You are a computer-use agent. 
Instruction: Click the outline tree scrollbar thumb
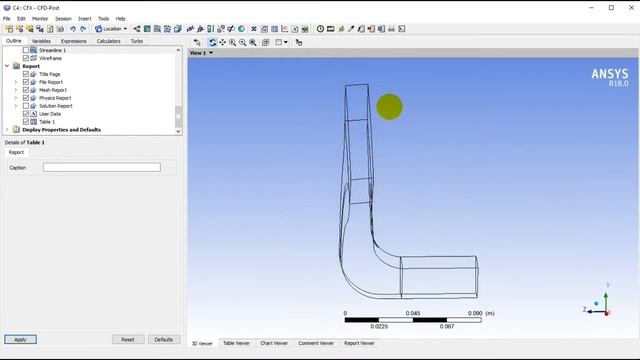click(x=178, y=116)
